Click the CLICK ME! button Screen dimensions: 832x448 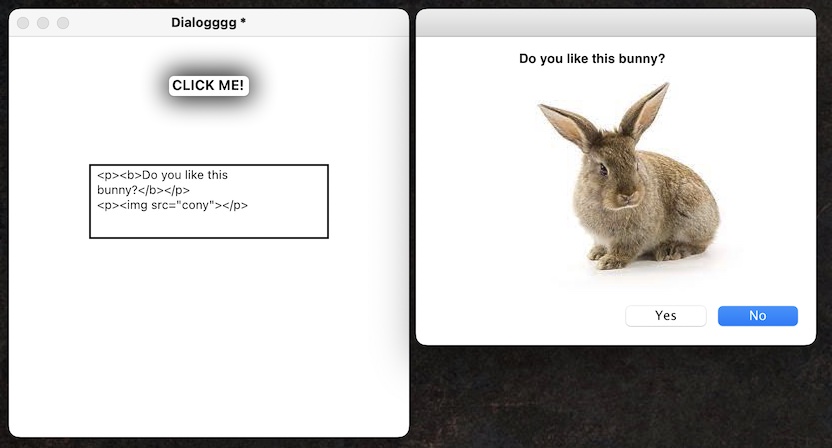pos(209,85)
